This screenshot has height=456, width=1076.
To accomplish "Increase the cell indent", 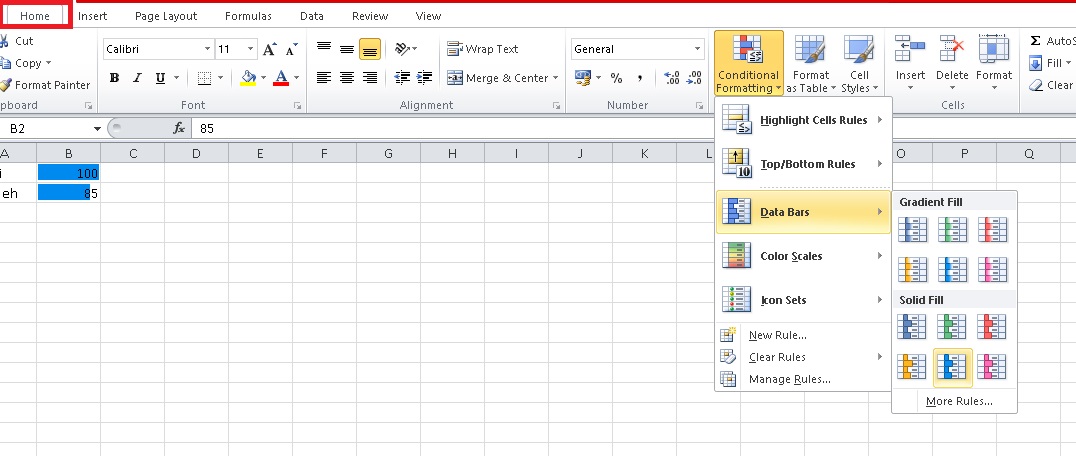I will point(425,78).
